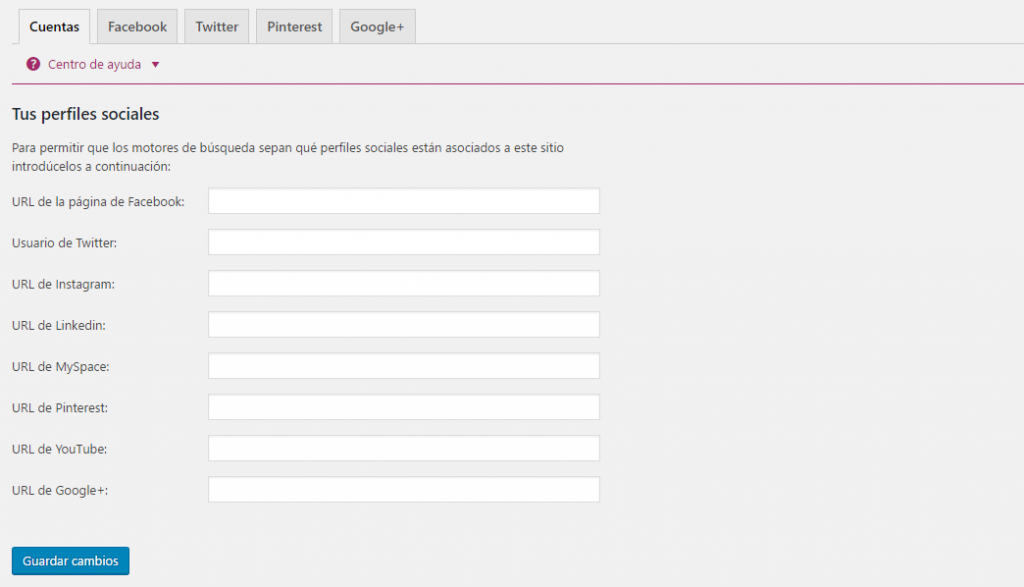1024x587 pixels.
Task: Select the URL de YouTube input field
Action: pos(403,448)
